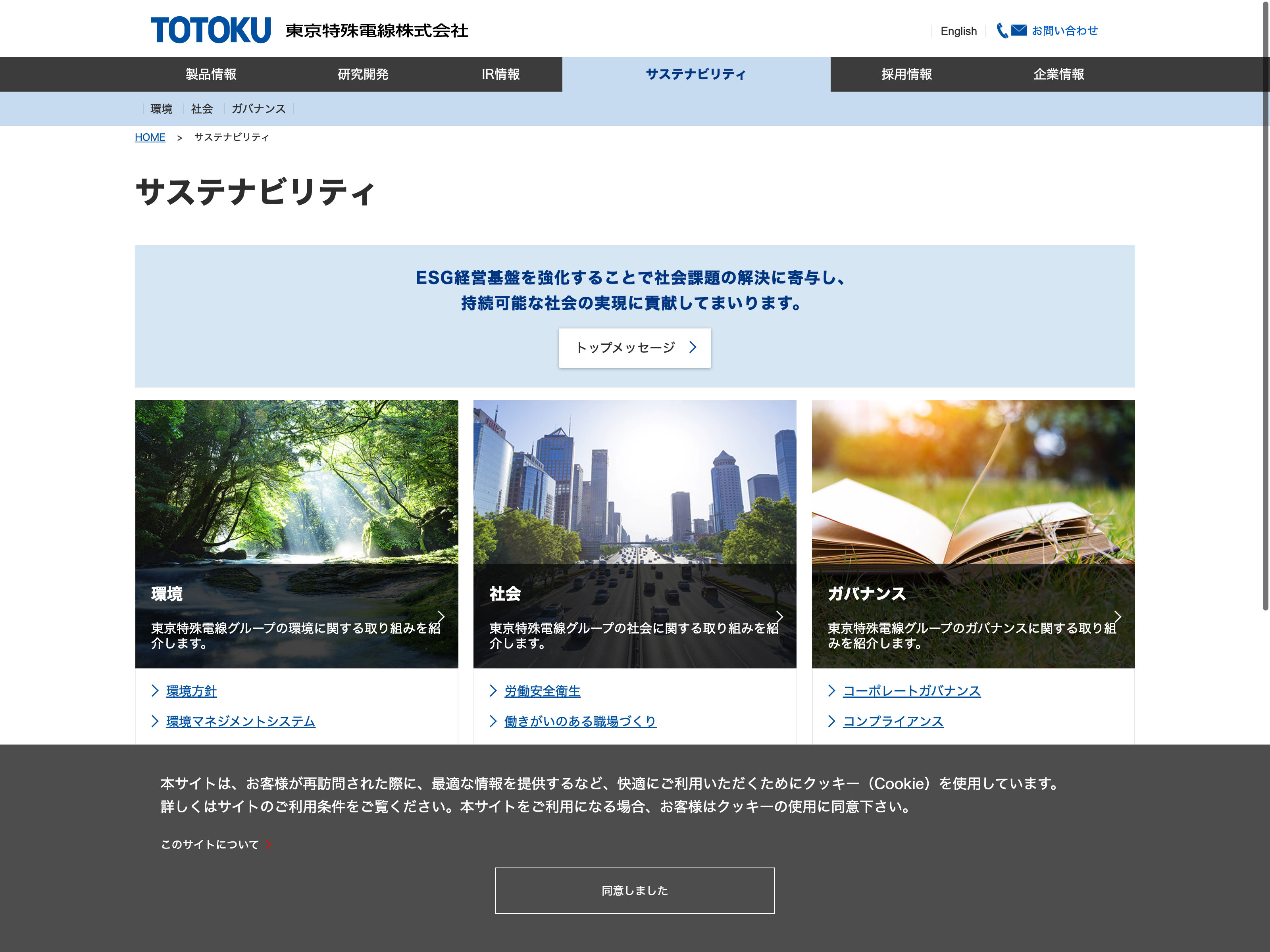Click the chevron in the トップメッセージ button
This screenshot has width=1270, height=952.
tap(693, 347)
